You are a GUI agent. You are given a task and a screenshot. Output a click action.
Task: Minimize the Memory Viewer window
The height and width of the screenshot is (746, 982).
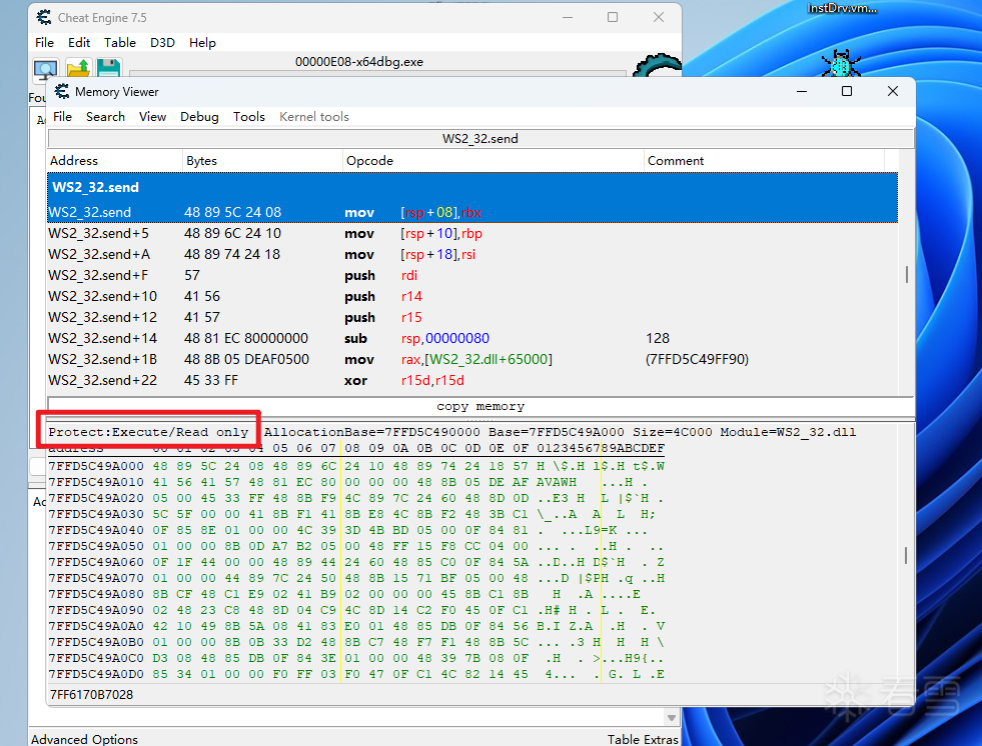(802, 91)
